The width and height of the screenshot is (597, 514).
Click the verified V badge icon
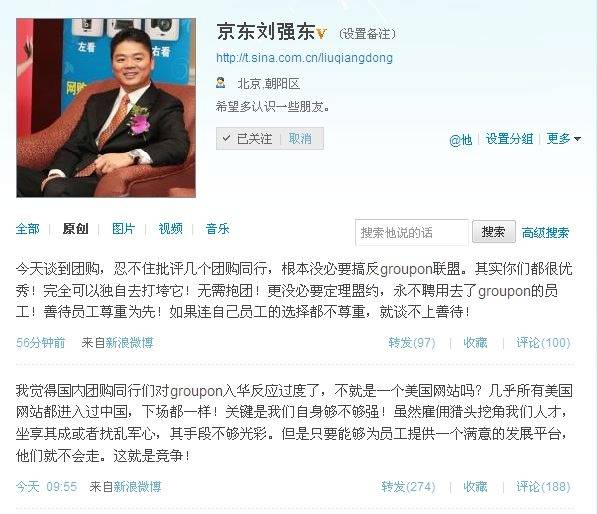[x=321, y=34]
